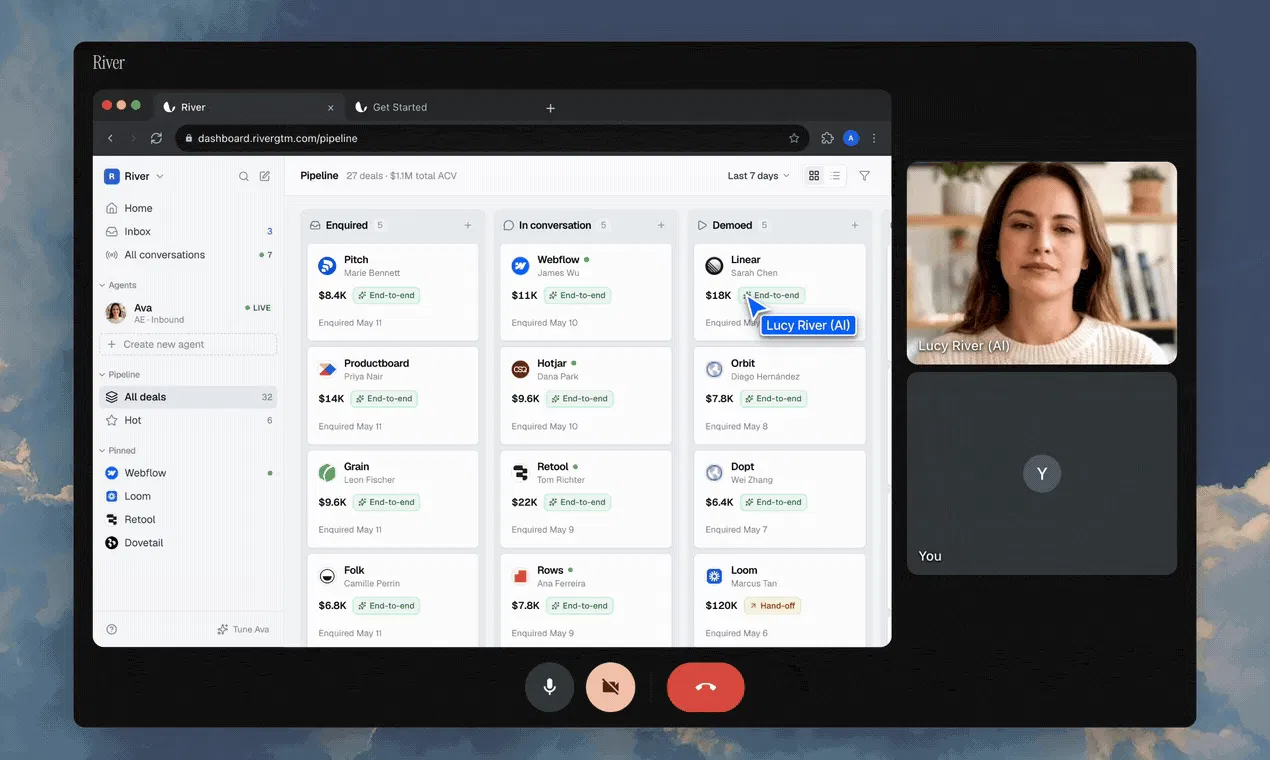
Task: Go back with the browser back arrow
Action: click(x=111, y=138)
